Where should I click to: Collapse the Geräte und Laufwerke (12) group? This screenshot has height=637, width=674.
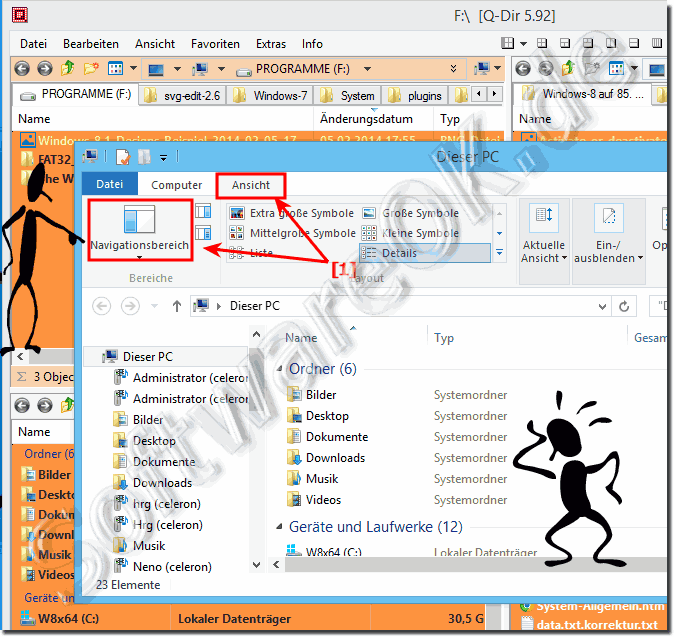pos(279,527)
